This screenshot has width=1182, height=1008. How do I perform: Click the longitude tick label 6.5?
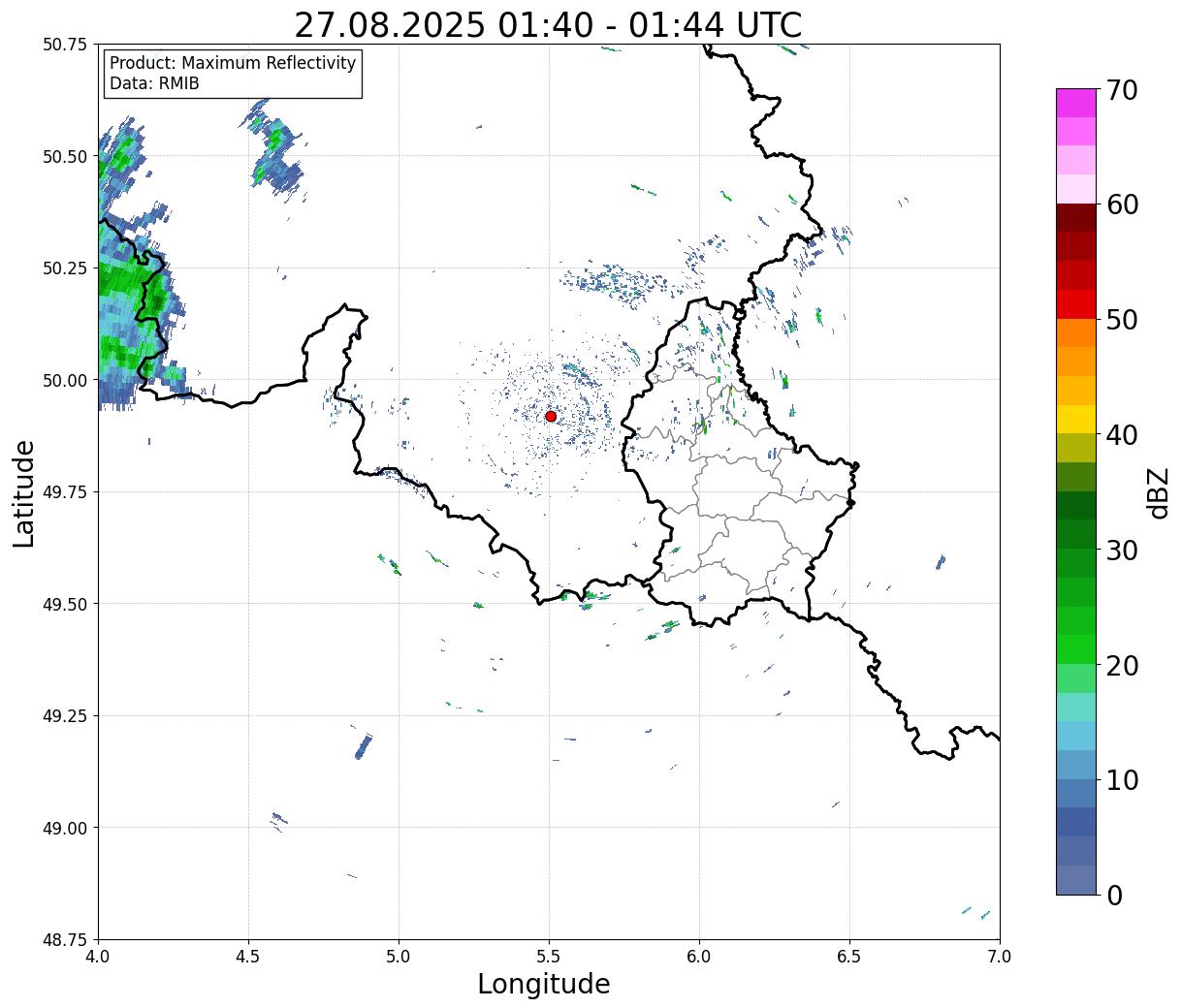point(849,956)
